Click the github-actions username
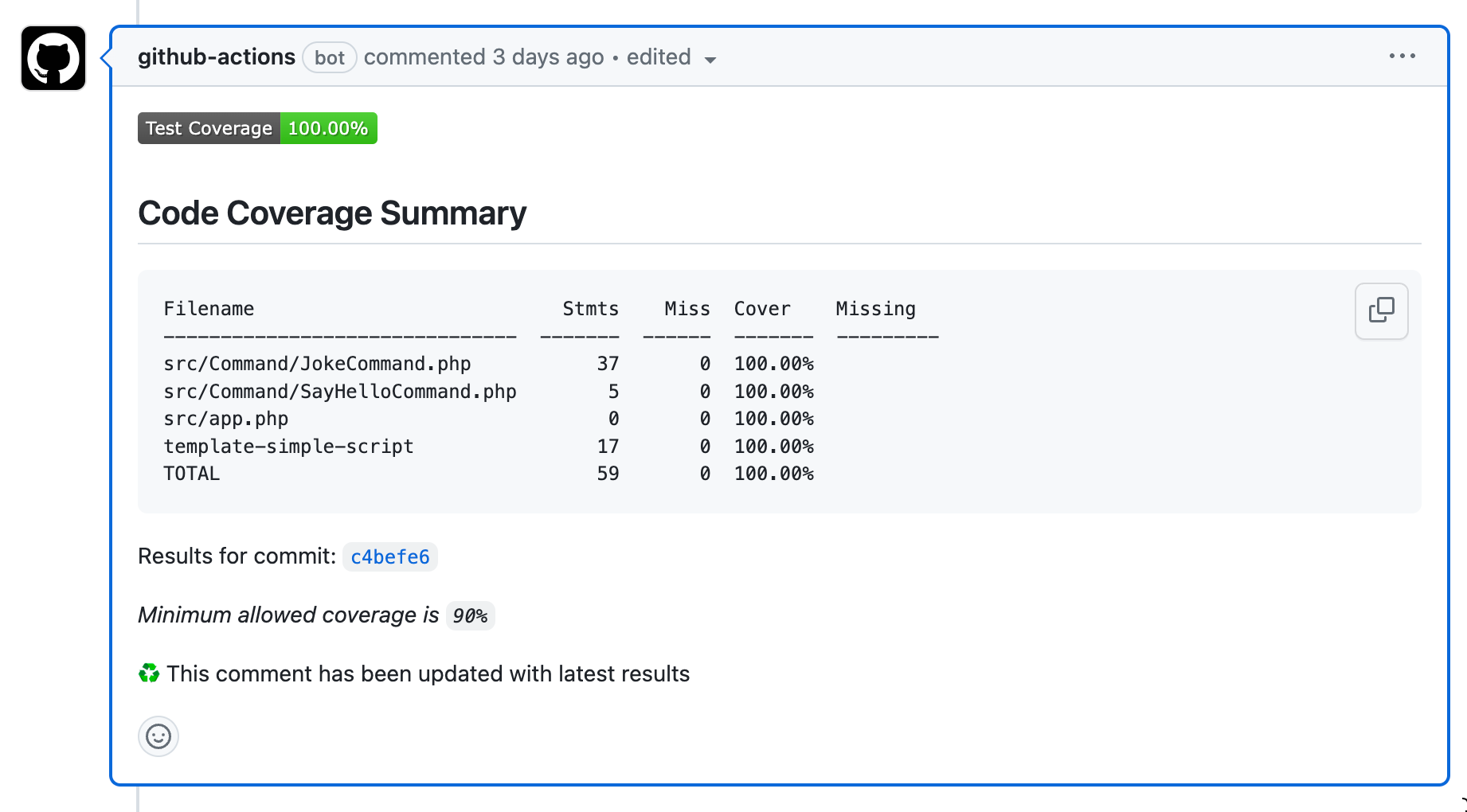 (x=217, y=57)
